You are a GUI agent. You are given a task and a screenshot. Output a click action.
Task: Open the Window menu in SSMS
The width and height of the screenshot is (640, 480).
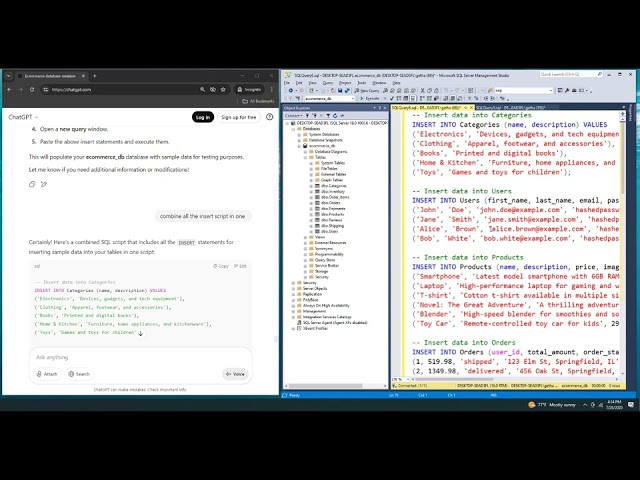(x=379, y=82)
